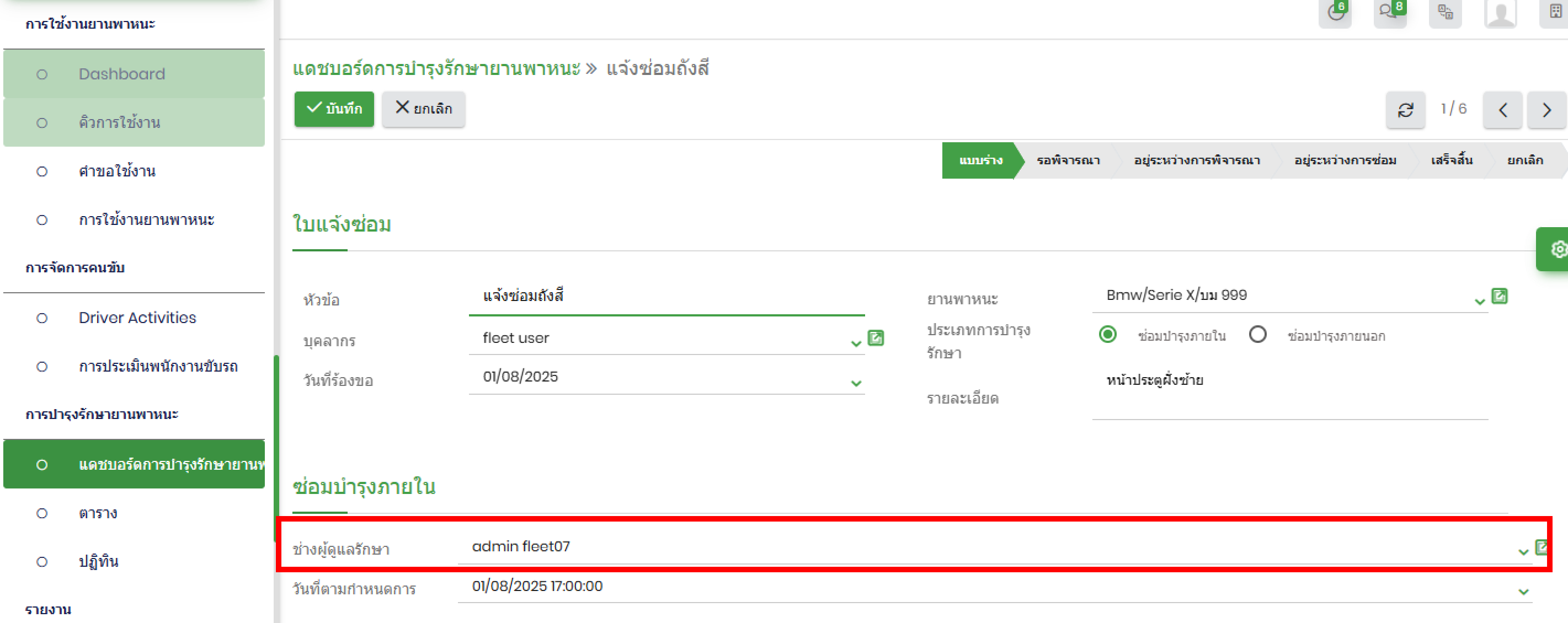Open the chat messages icon
Screen dimensions: 1568x623
pyautogui.click(x=1389, y=13)
